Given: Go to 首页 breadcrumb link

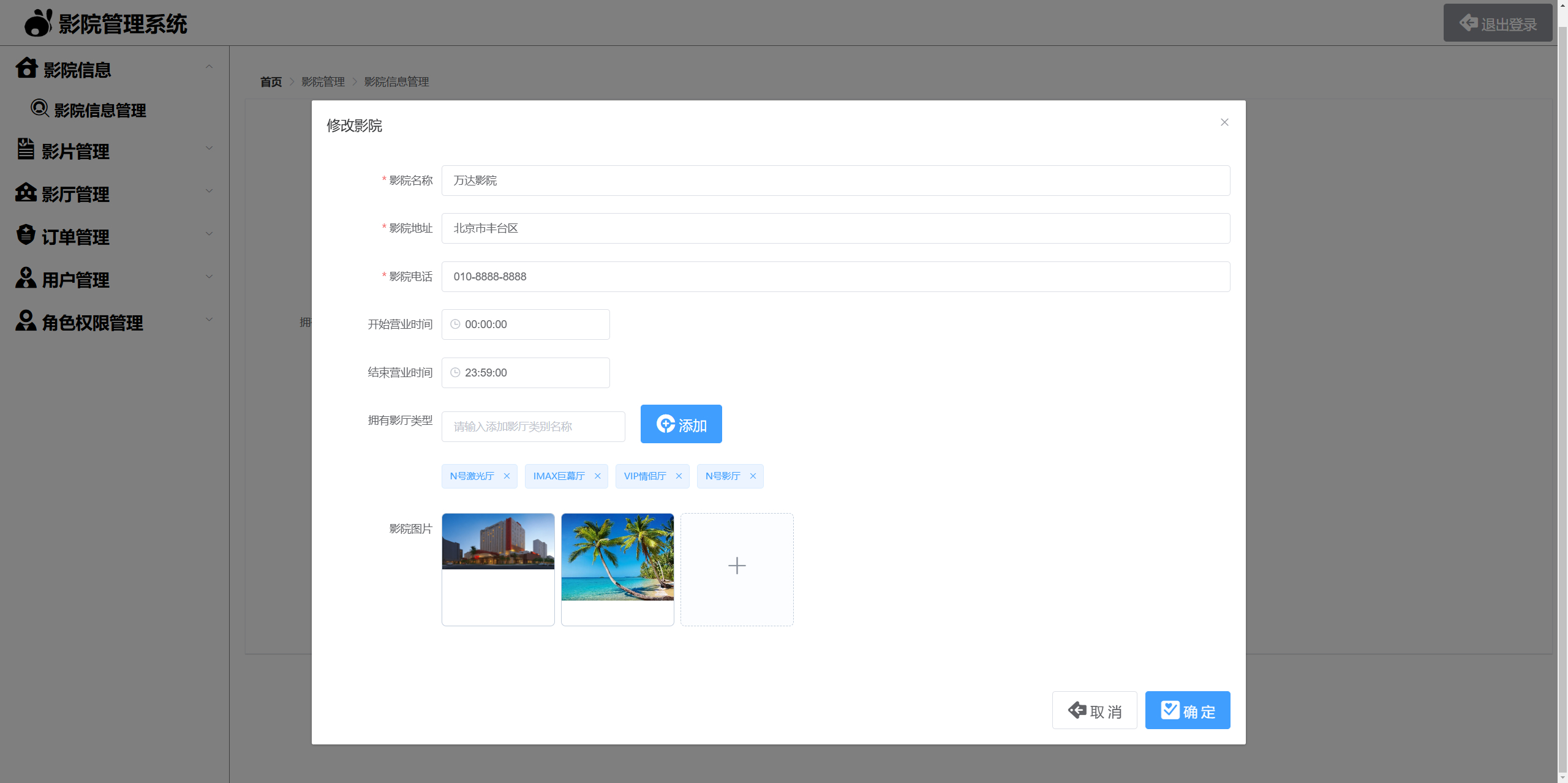Looking at the screenshot, I should pyautogui.click(x=271, y=81).
